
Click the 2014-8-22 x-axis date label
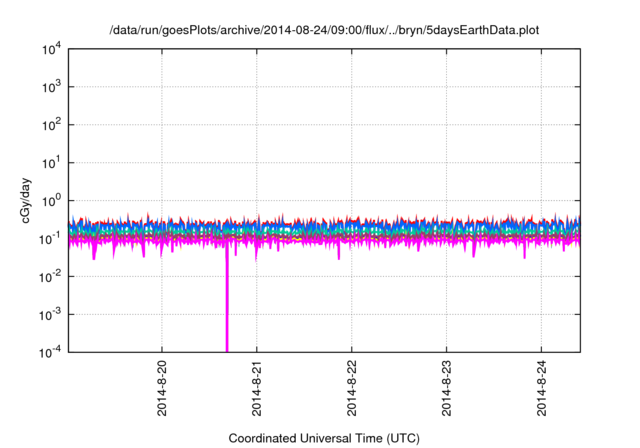tap(351, 388)
